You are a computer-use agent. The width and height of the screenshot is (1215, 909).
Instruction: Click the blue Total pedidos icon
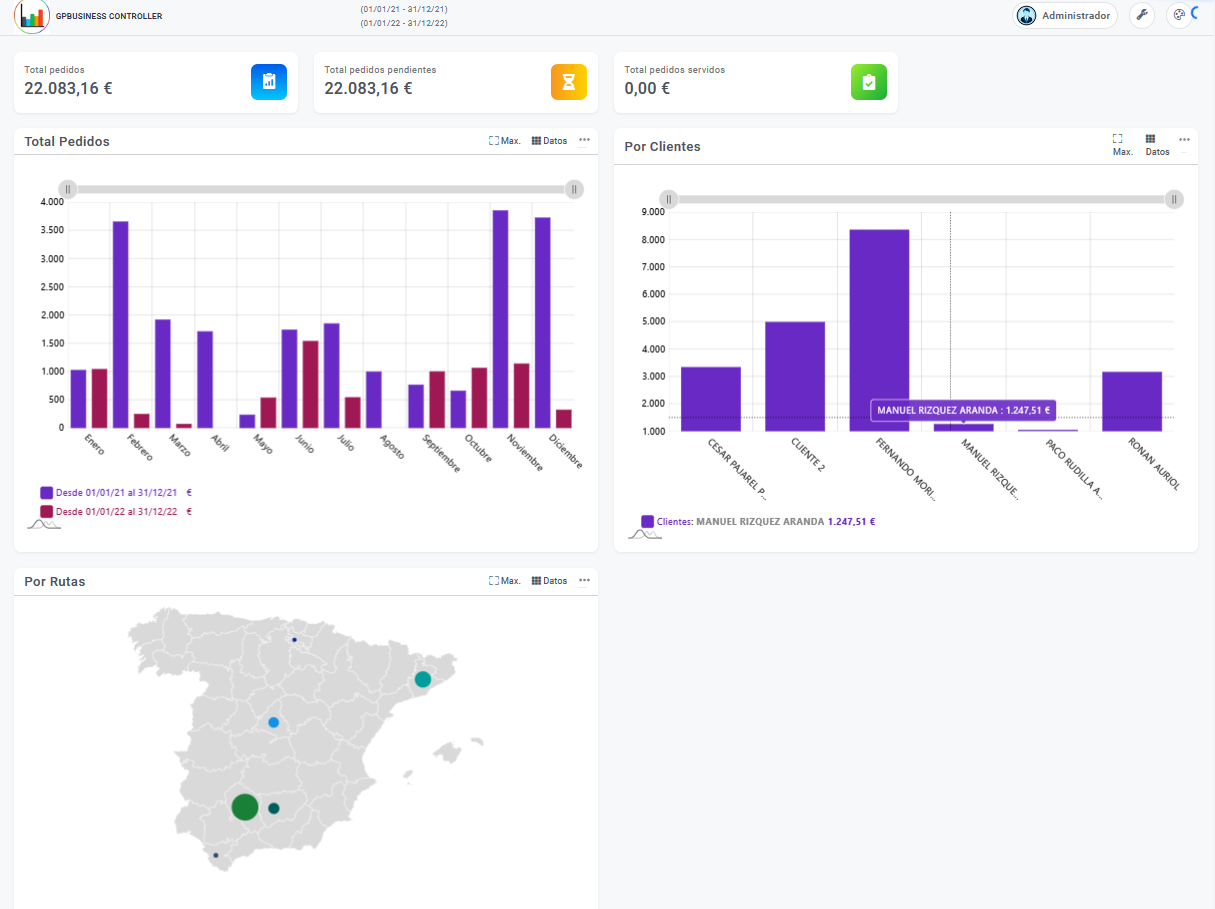pos(268,82)
